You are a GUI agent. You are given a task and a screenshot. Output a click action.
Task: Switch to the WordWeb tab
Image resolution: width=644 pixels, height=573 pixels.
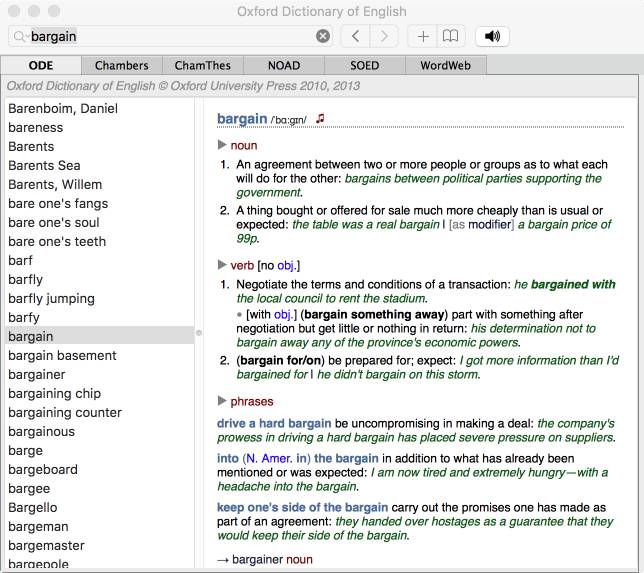tap(446, 65)
